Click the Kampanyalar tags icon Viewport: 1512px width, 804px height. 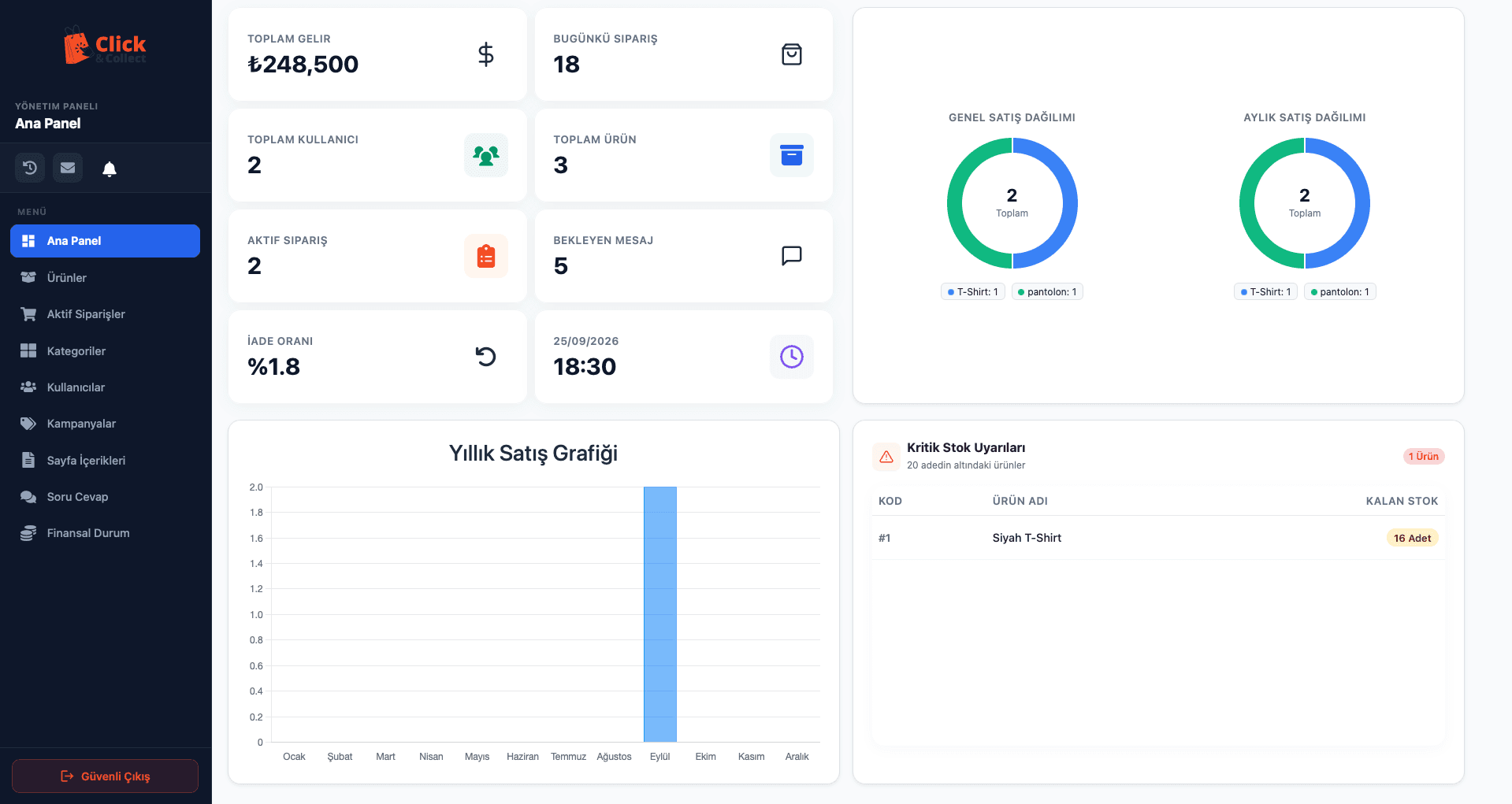point(28,424)
